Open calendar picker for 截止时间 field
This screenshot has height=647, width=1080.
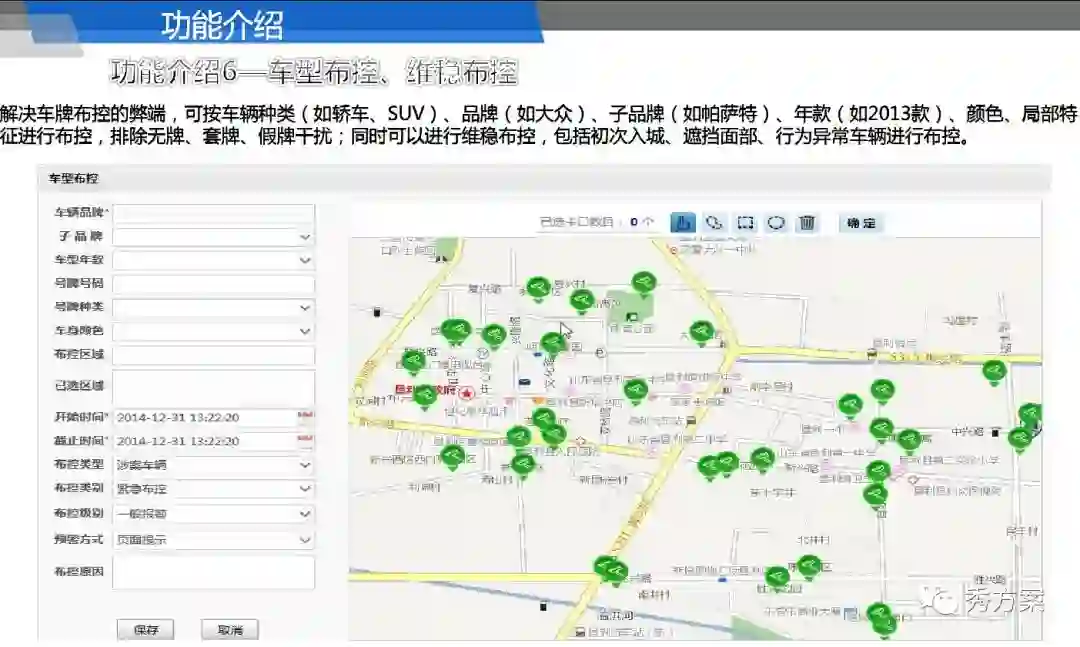305,438
